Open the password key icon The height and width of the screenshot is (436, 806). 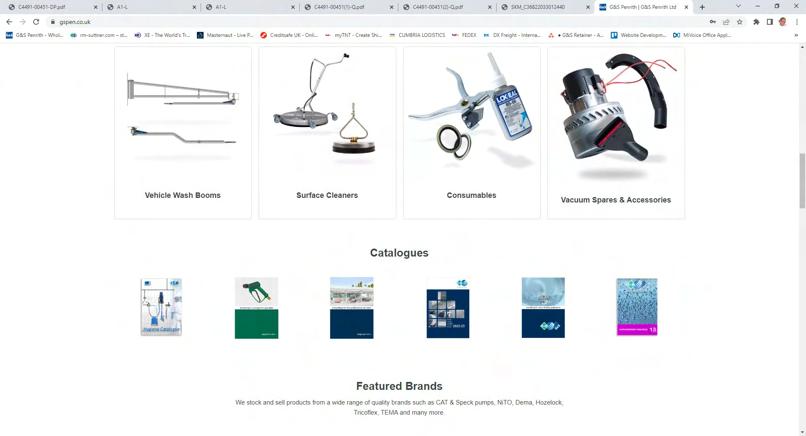pyautogui.click(x=712, y=22)
